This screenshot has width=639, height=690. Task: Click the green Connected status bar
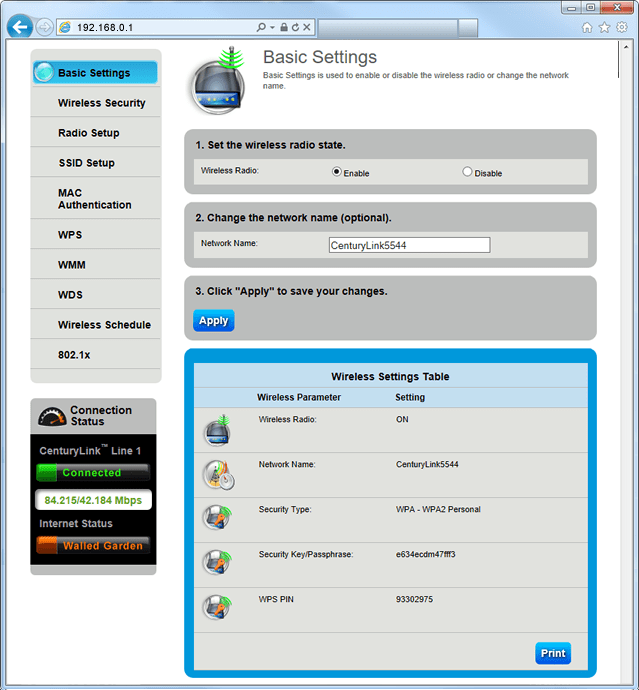tap(93, 473)
